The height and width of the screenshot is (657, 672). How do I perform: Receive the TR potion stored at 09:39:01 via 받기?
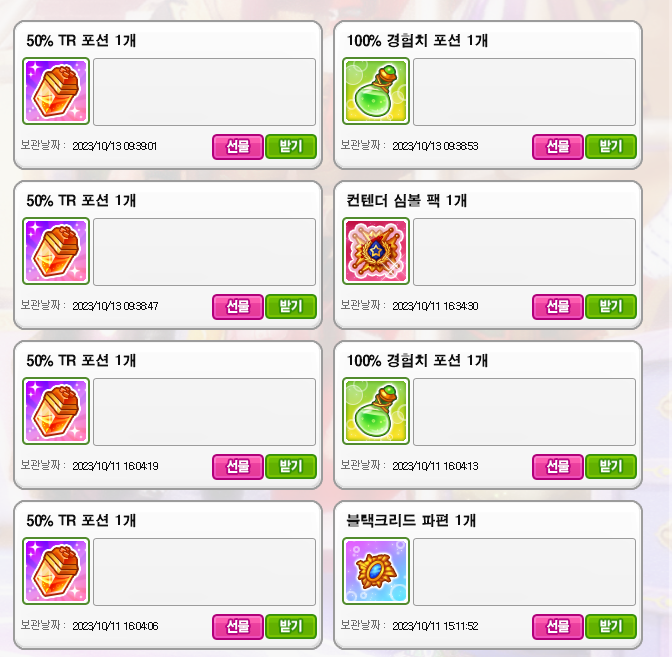291,147
